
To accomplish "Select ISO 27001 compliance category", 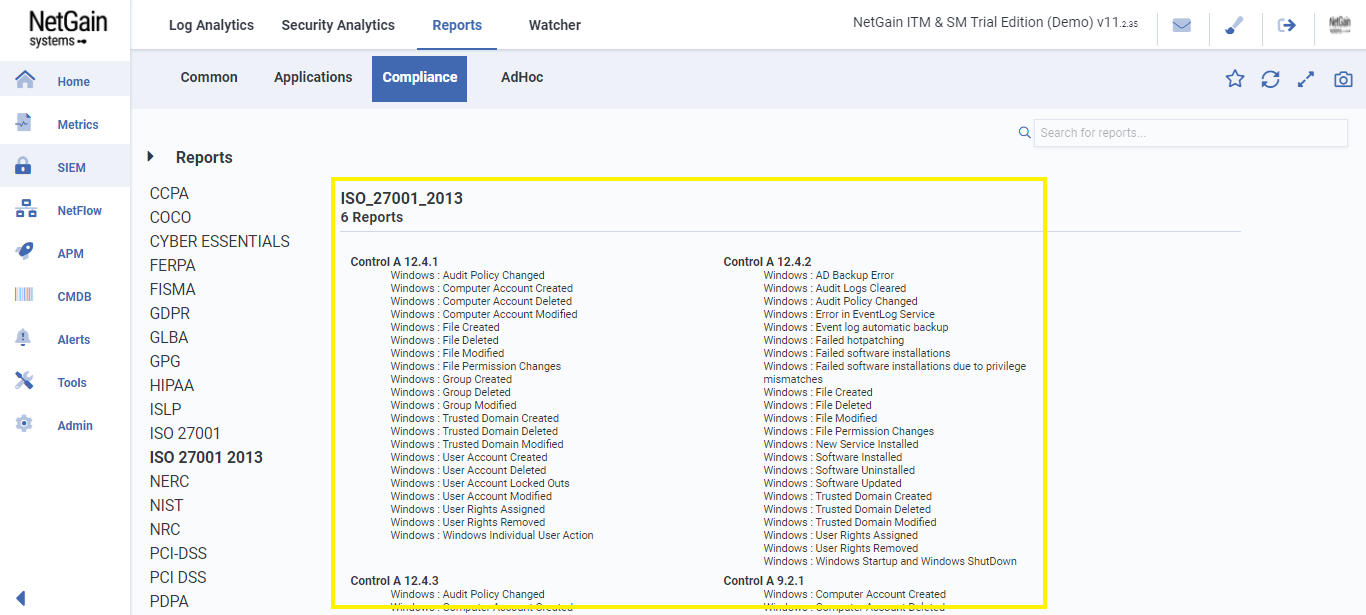I will [185, 433].
